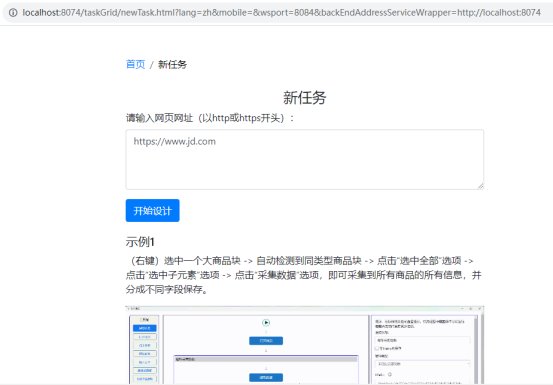The image size is (553, 385).
Task: Click the 新任务 page heading
Action: [305, 97]
